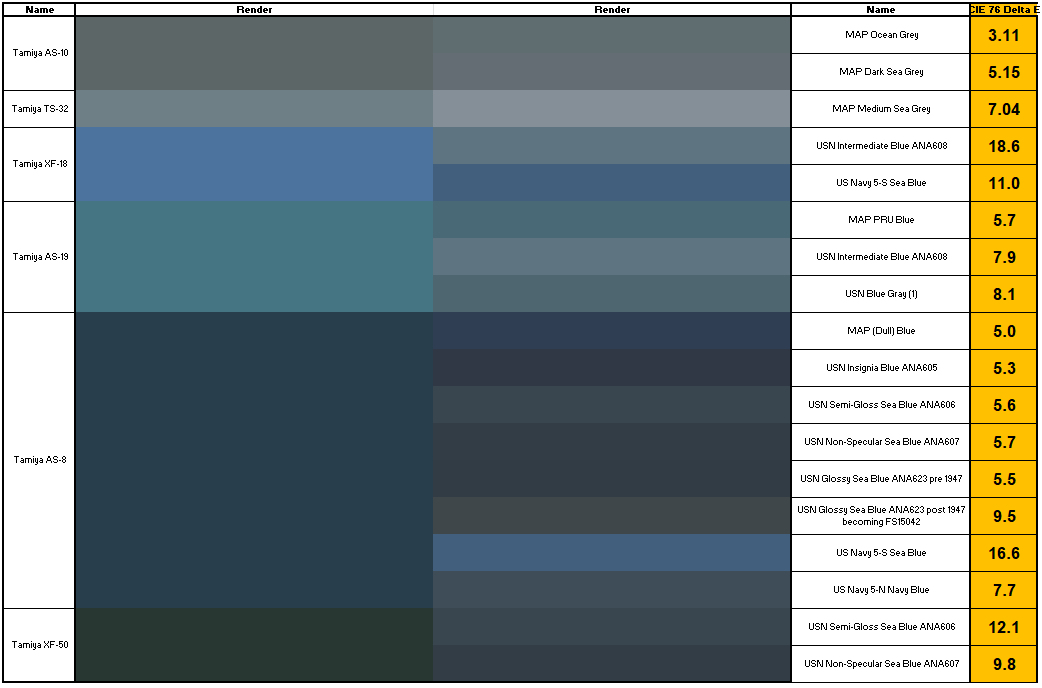Select USN Glossy Sea Blue ANA623 pre 1947
Image resolution: width=1042 pixels, height=688 pixels.
pos(880,479)
